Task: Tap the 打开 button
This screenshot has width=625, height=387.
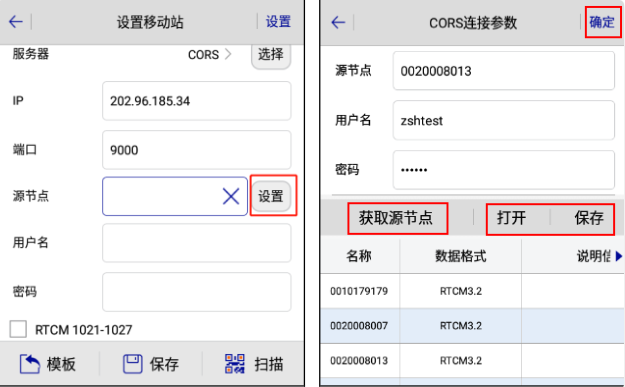Action: click(x=511, y=218)
